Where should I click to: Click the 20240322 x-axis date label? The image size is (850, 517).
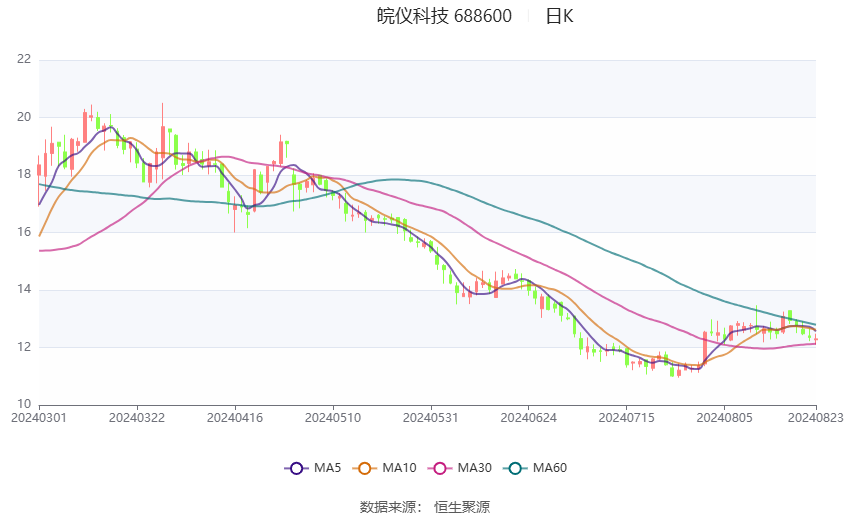137,418
